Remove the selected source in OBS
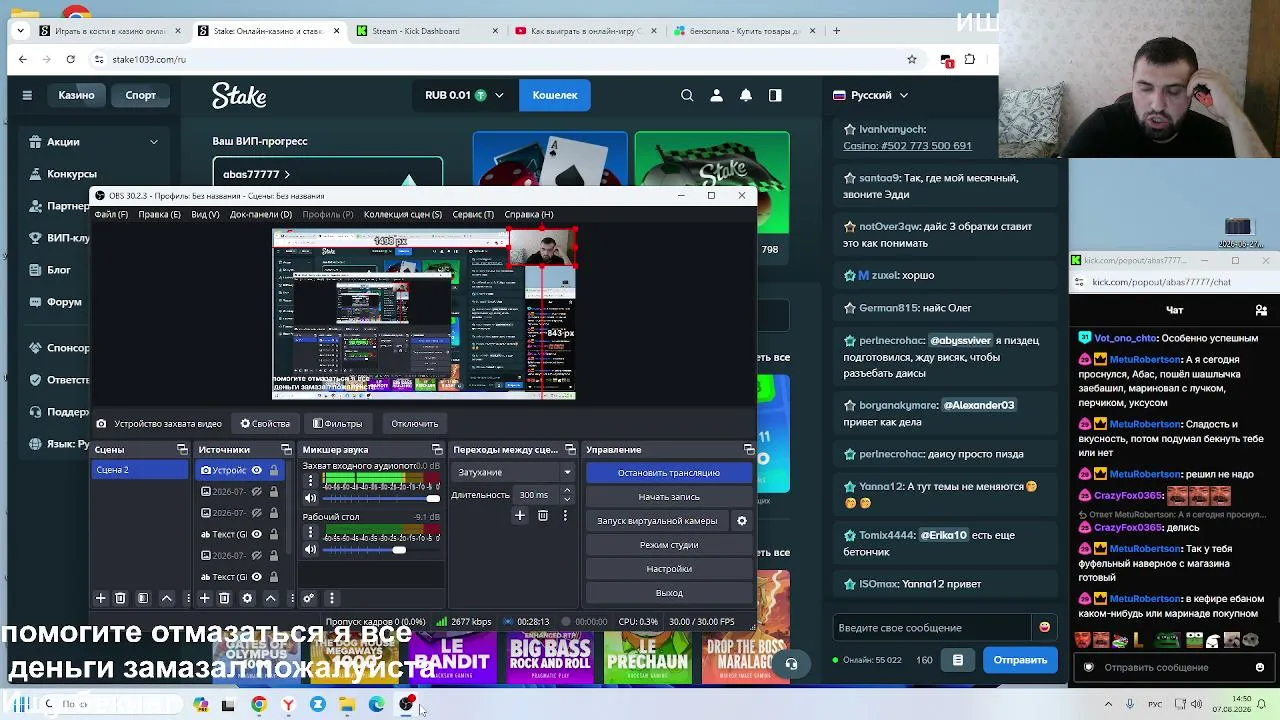The image size is (1280, 720). [224, 598]
